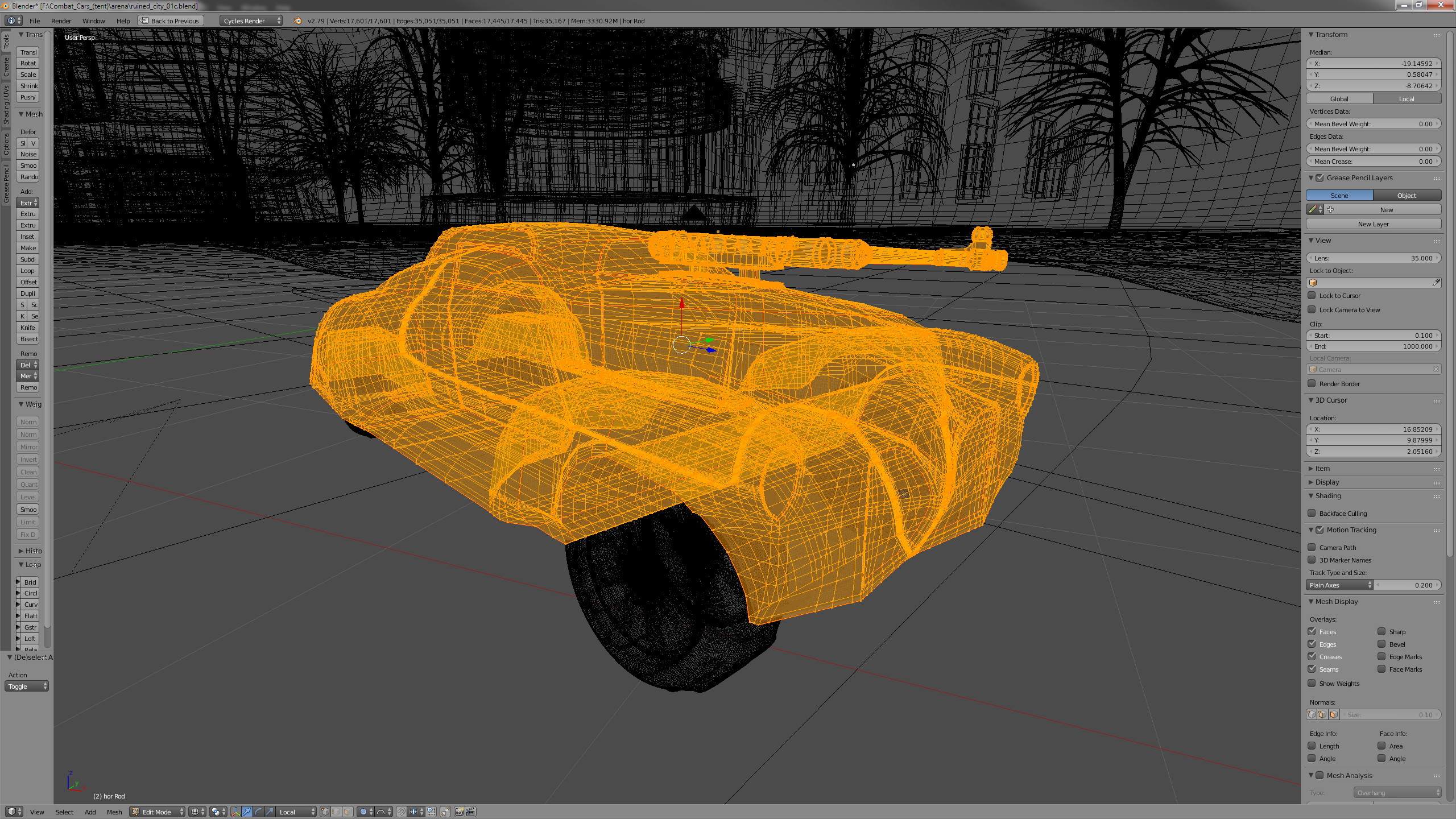
Task: Open snap element type menu
Action: [416, 812]
